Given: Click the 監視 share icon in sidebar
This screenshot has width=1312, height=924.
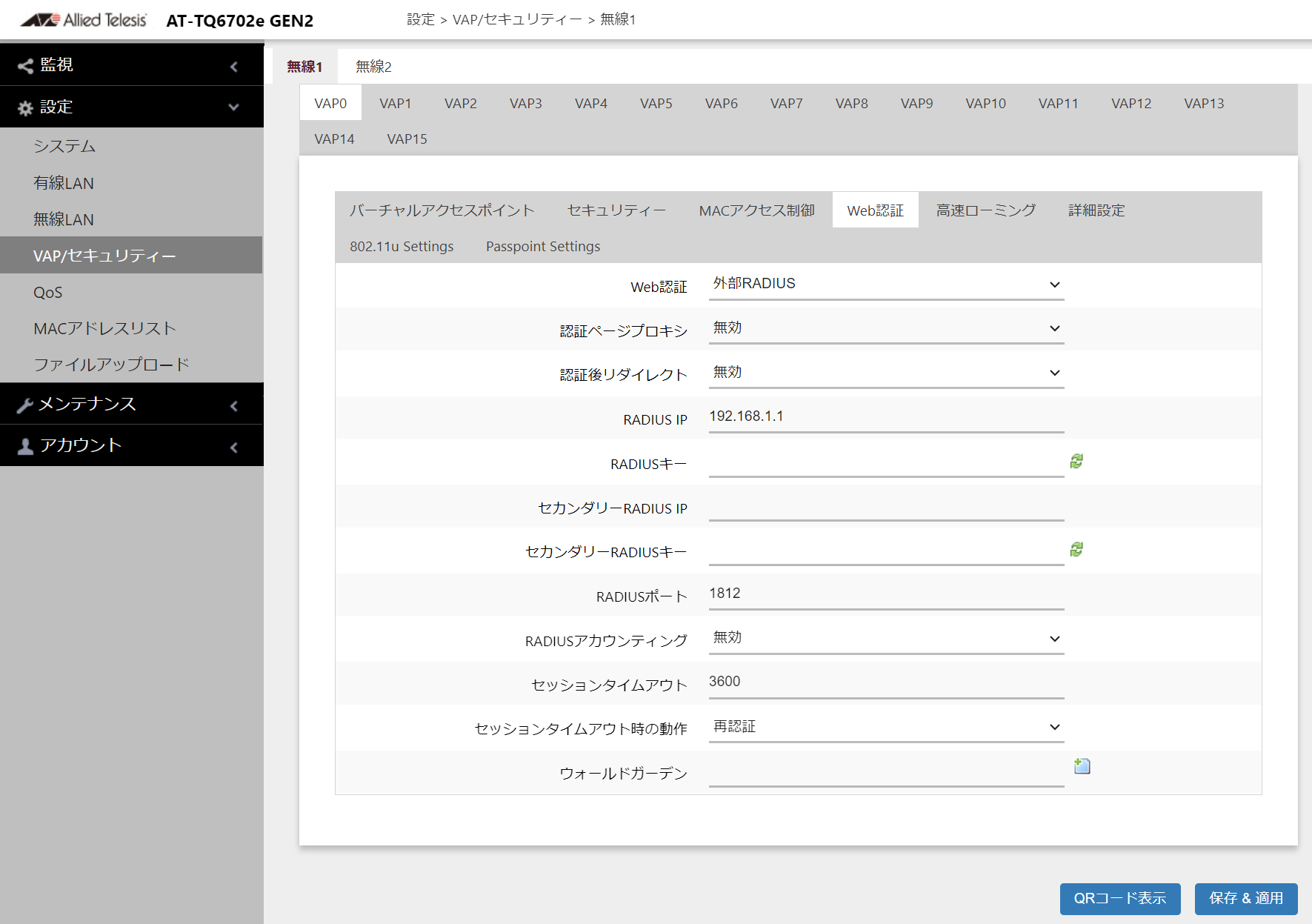Looking at the screenshot, I should click(25, 66).
